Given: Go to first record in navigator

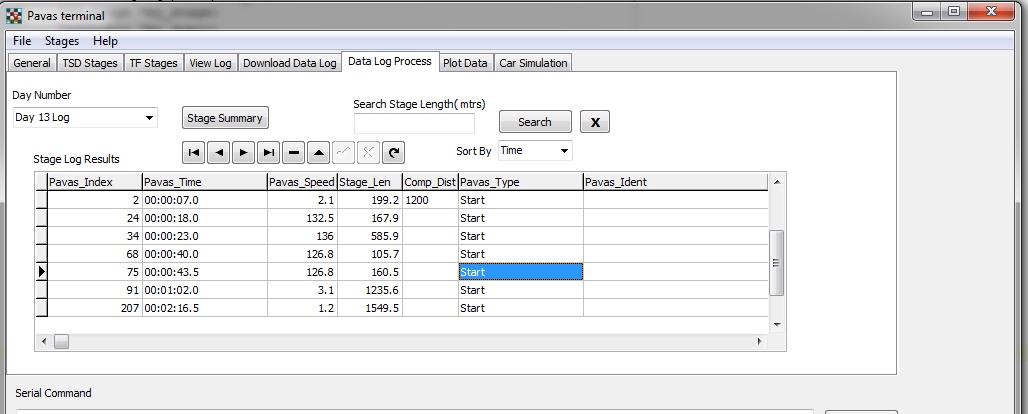Looking at the screenshot, I should pos(194,153).
